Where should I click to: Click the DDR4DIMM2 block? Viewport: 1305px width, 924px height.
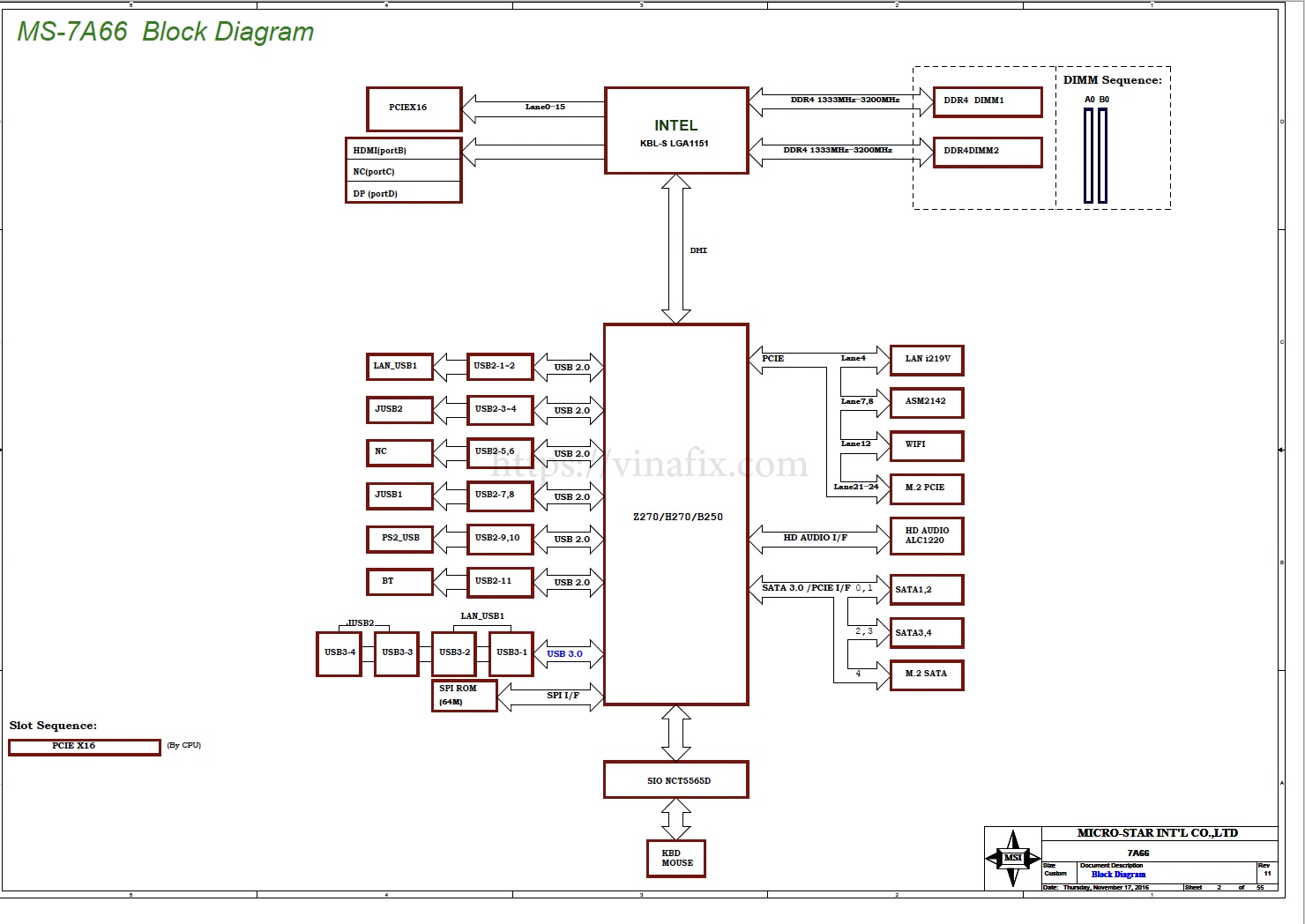coord(988,152)
